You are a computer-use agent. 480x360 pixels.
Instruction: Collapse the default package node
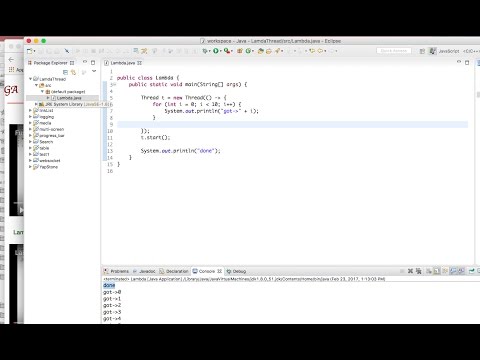42,91
